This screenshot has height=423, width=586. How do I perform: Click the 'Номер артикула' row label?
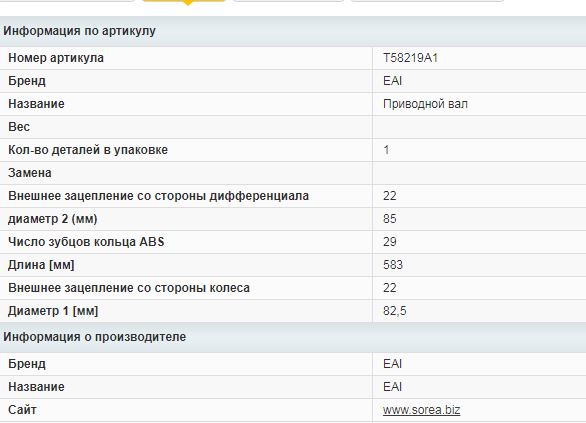(56, 58)
